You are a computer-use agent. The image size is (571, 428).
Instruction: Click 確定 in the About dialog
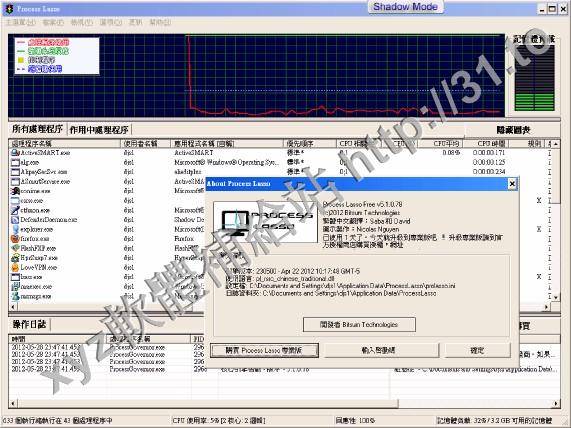[x=477, y=350]
